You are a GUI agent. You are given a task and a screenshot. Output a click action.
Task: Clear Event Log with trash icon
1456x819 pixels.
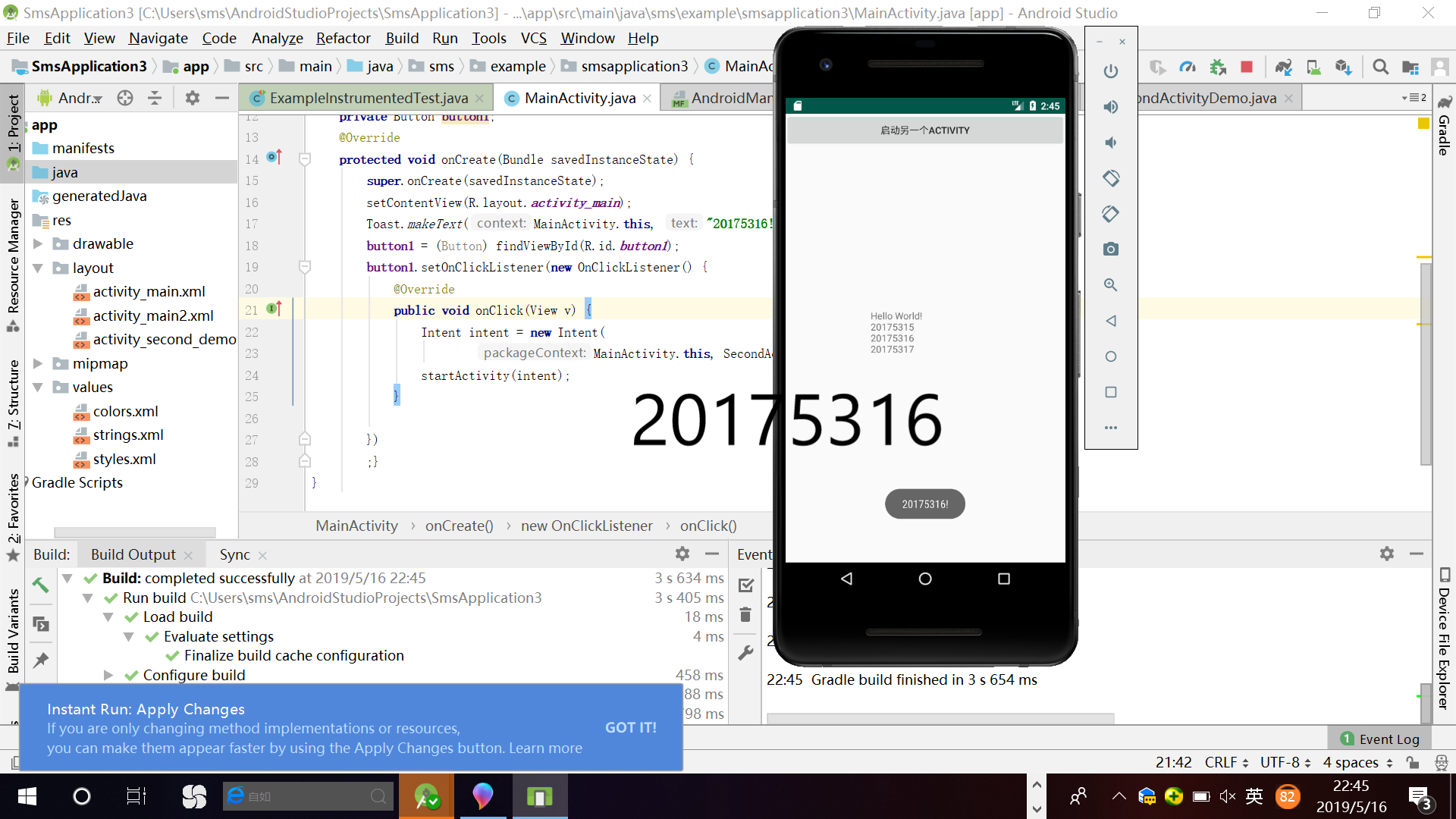(x=745, y=614)
